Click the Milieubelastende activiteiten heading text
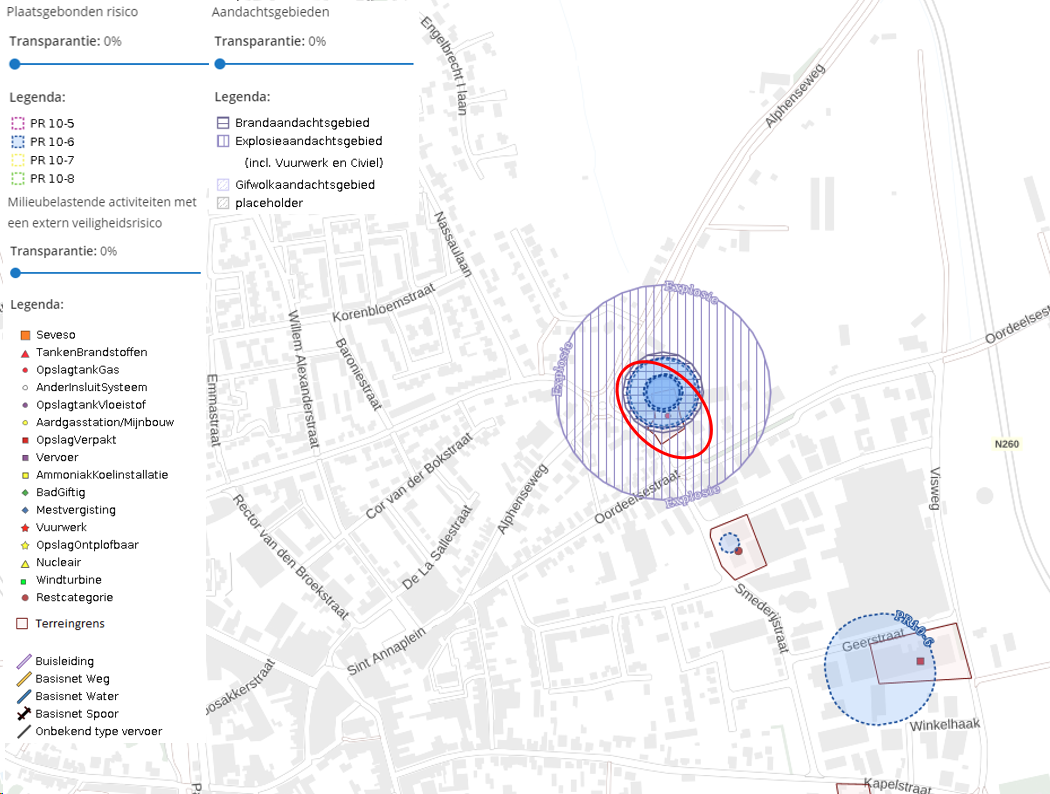 point(102,212)
